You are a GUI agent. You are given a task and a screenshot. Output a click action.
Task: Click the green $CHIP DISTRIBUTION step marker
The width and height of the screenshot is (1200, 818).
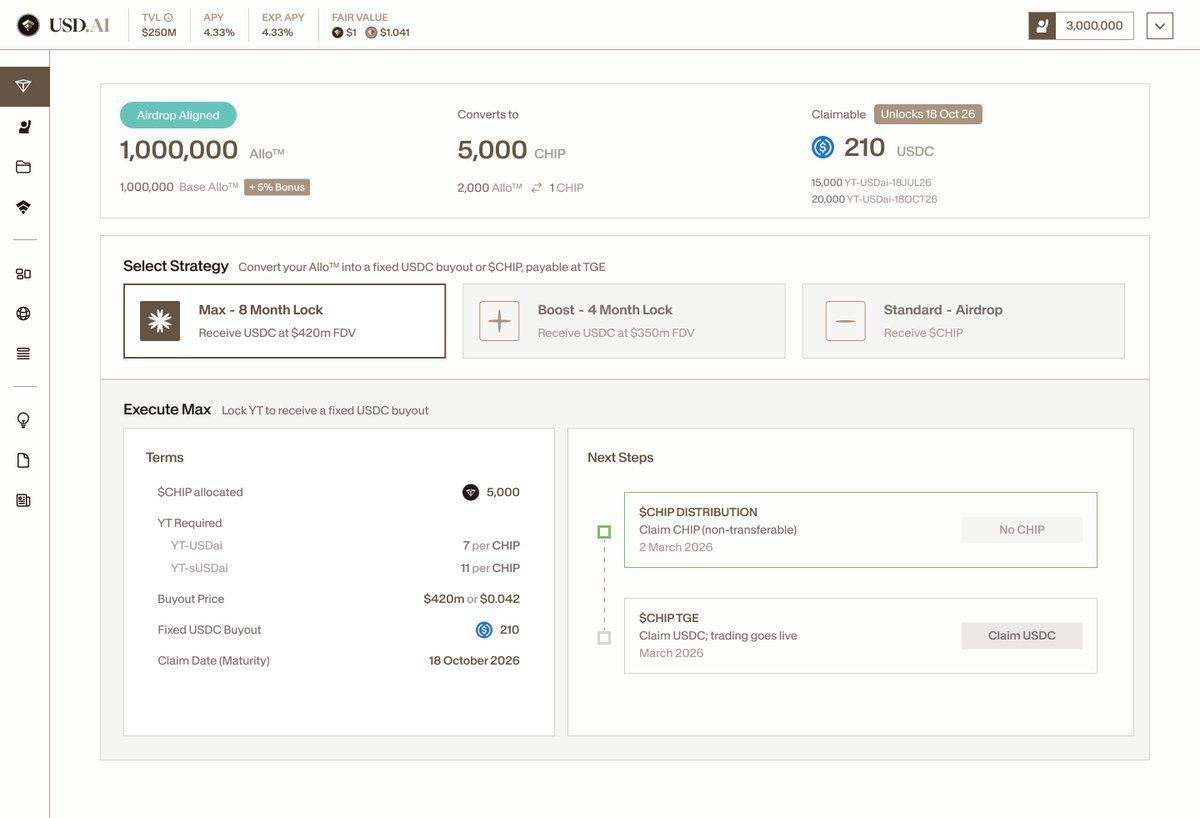pyautogui.click(x=604, y=532)
